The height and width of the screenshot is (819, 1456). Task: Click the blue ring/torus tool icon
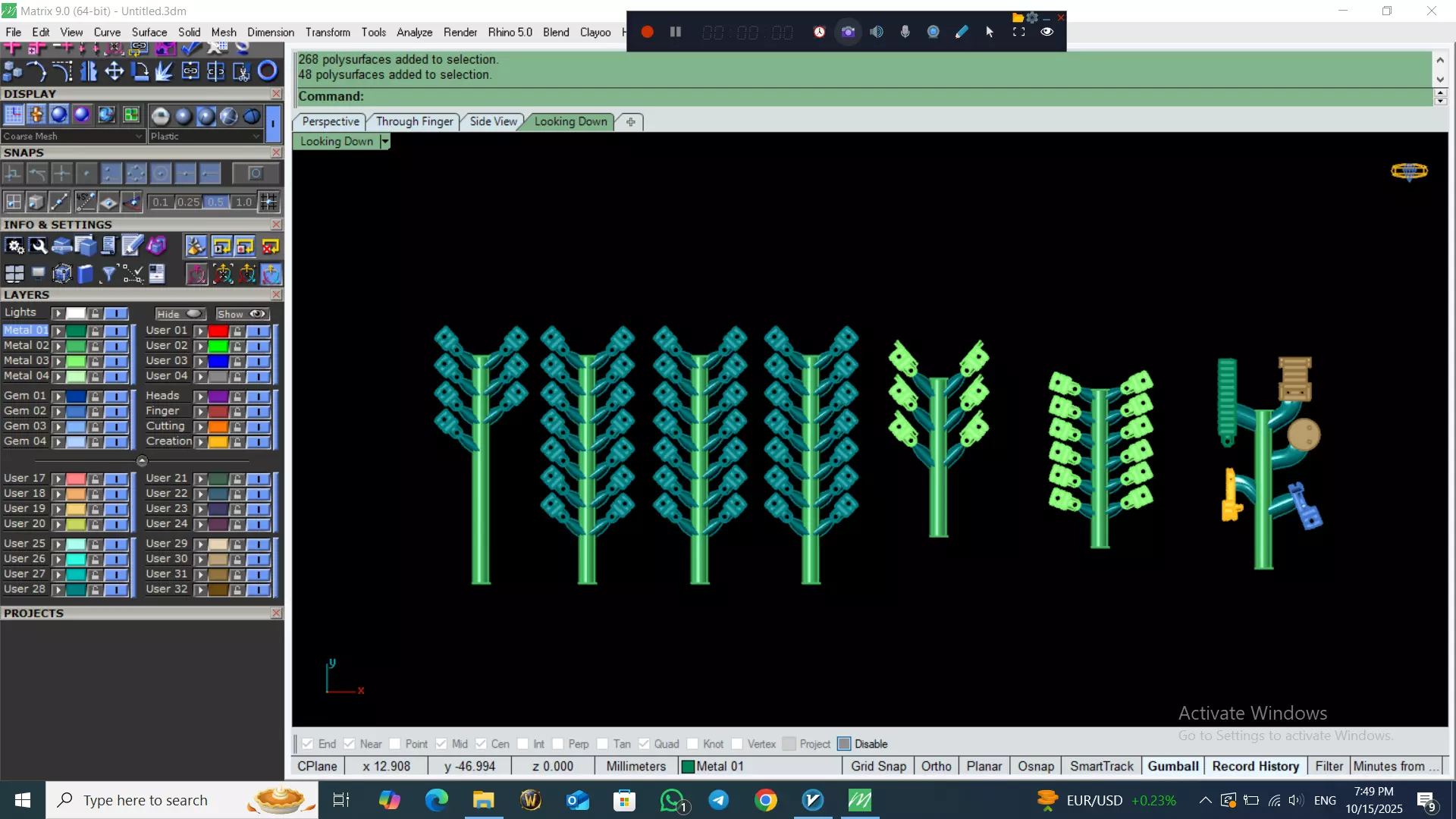tap(267, 71)
